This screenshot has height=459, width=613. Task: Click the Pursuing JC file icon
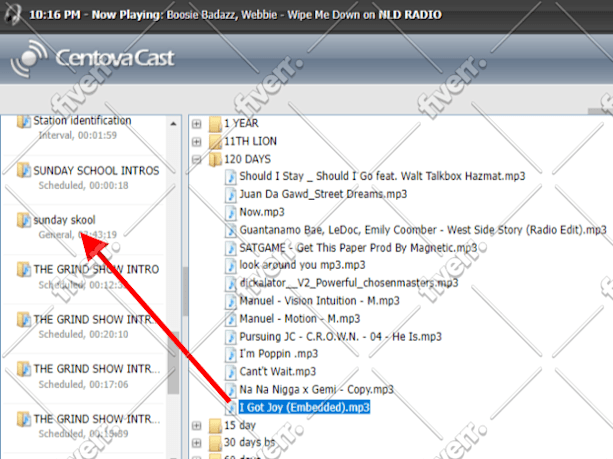tap(231, 337)
